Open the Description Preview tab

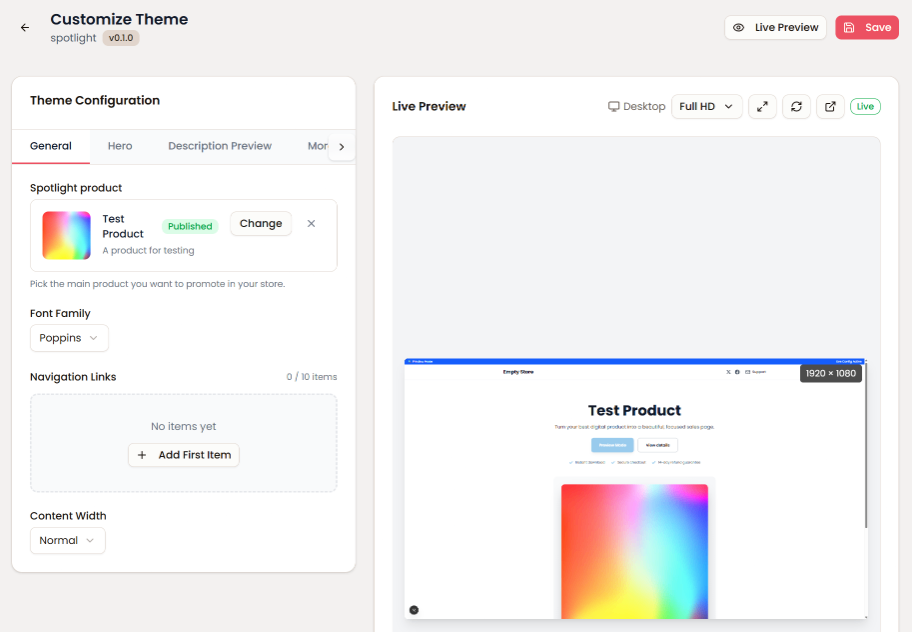coord(219,145)
